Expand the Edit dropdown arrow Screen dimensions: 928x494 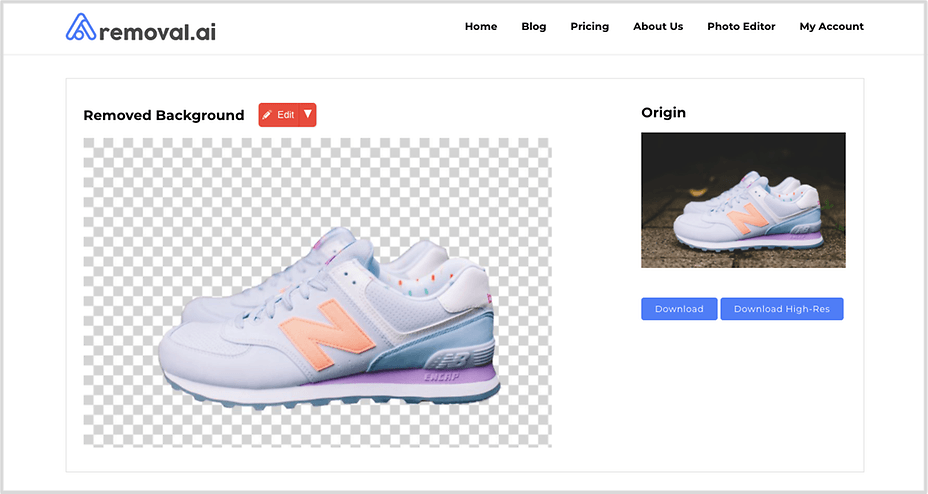[x=308, y=115]
